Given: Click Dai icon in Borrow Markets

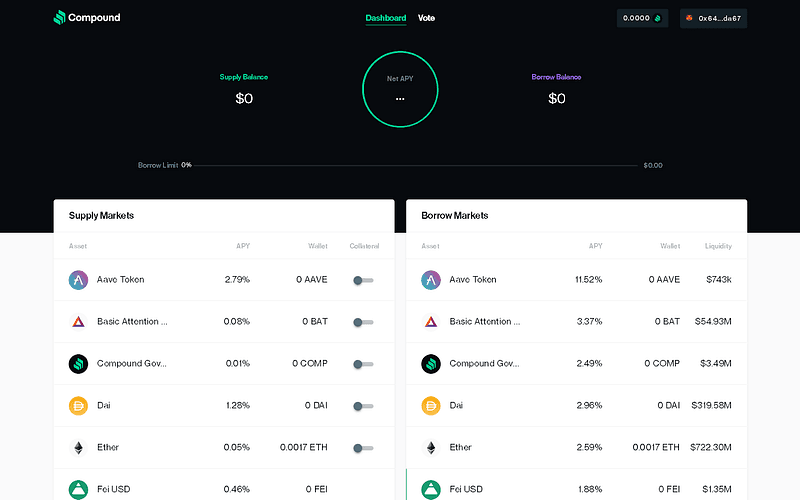Looking at the screenshot, I should click(431, 406).
